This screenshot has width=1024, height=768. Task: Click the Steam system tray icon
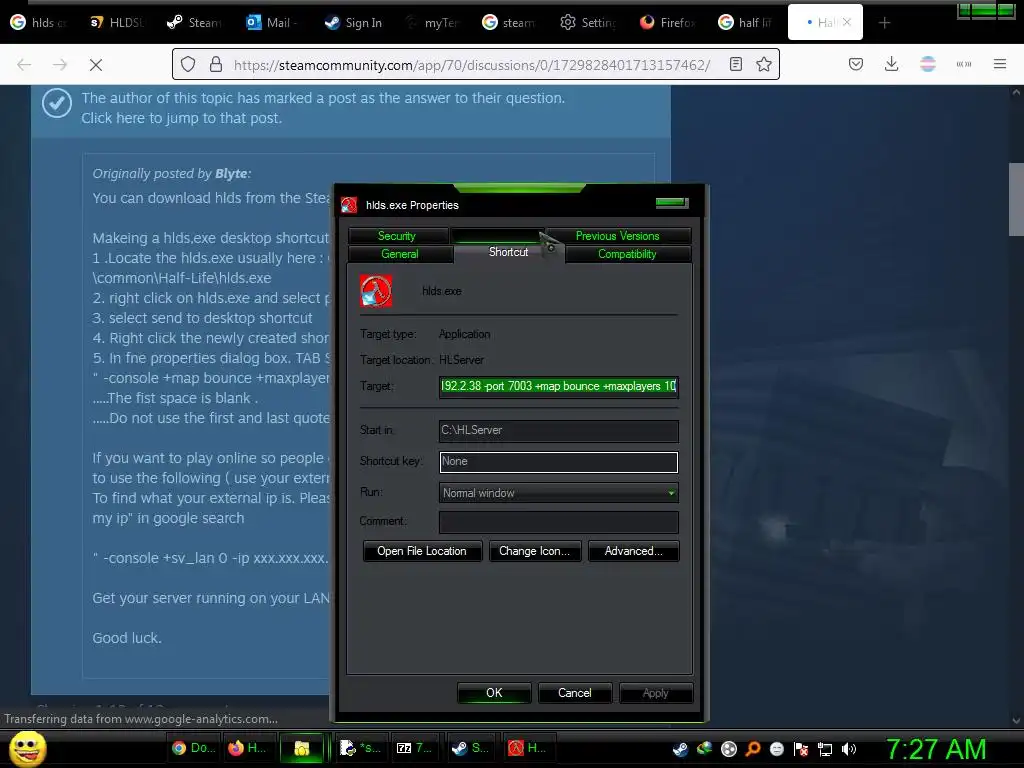[x=680, y=749]
